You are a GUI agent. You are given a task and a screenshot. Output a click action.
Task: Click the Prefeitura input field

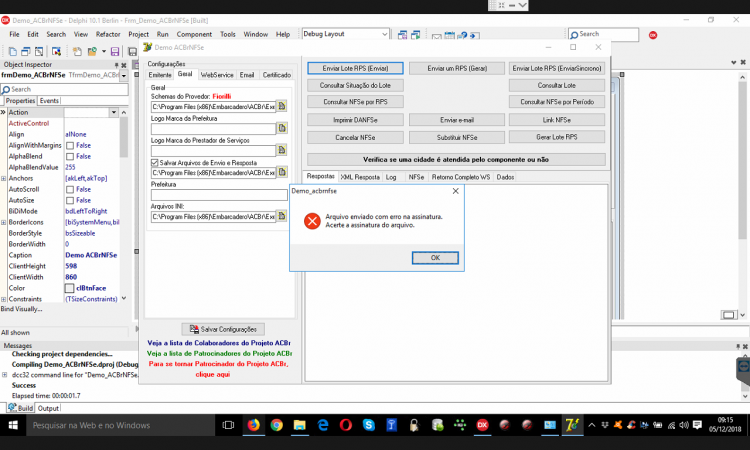[219, 195]
